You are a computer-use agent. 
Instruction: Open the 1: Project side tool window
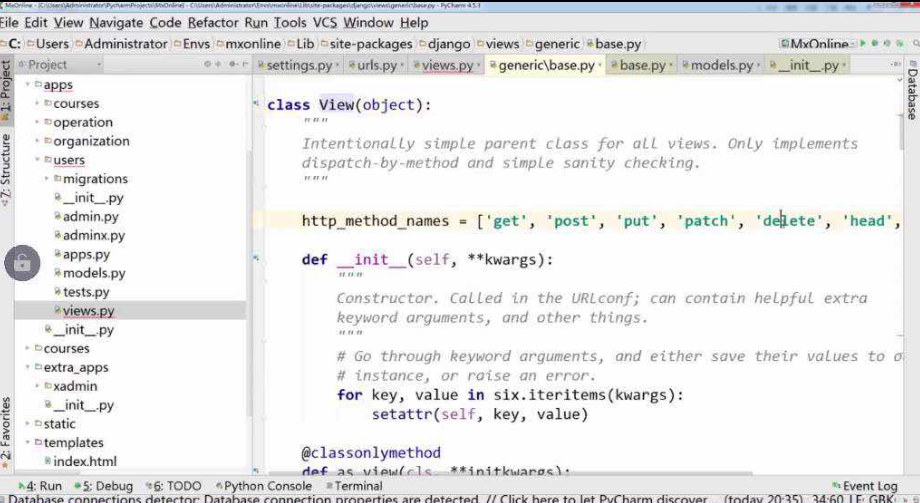pyautogui.click(x=6, y=90)
